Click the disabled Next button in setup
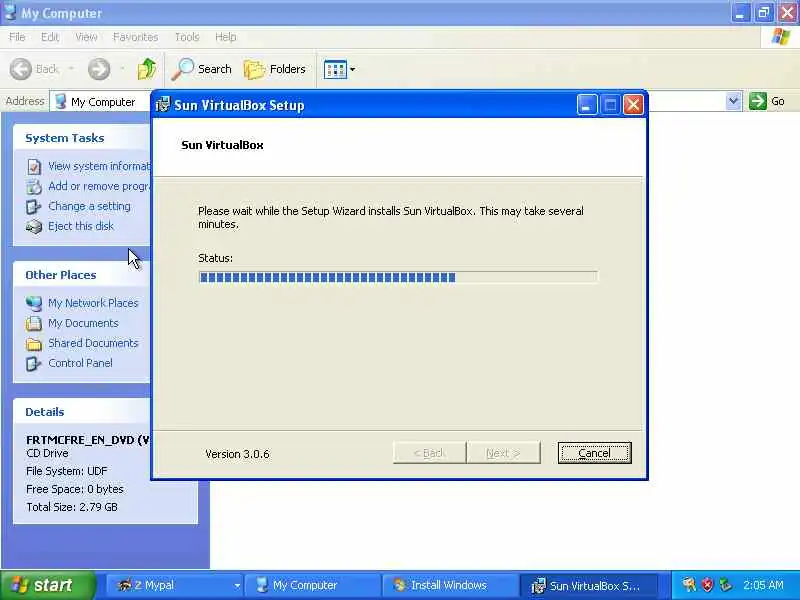Viewport: 800px width, 600px height. [x=503, y=453]
